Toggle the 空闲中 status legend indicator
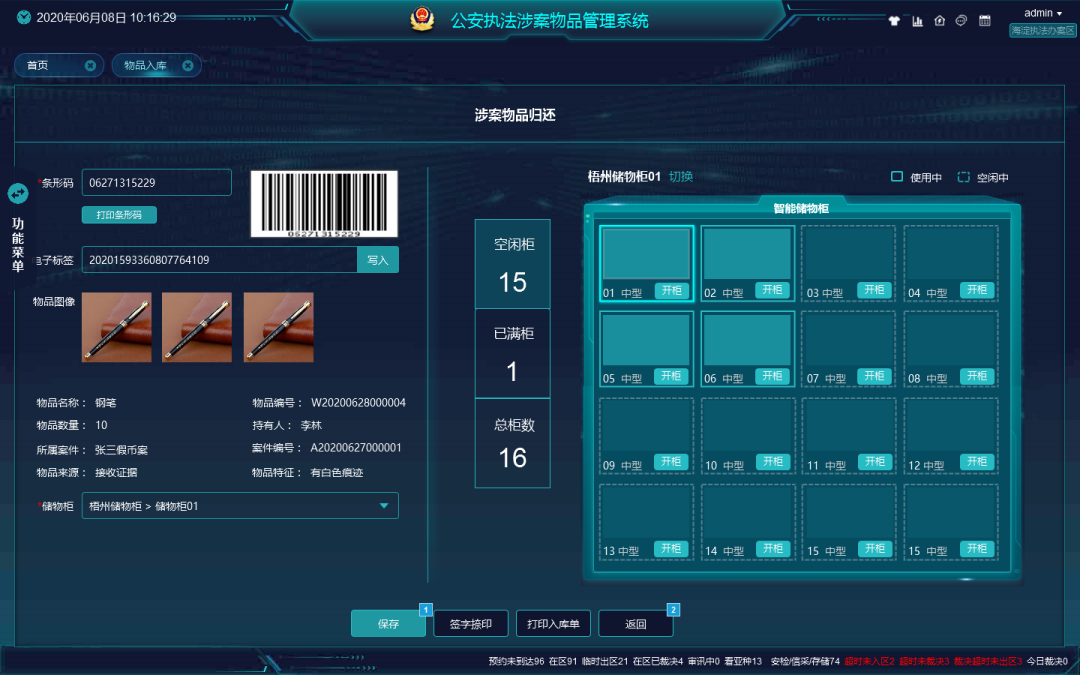Image resolution: width=1080 pixels, height=675 pixels. pos(961,176)
